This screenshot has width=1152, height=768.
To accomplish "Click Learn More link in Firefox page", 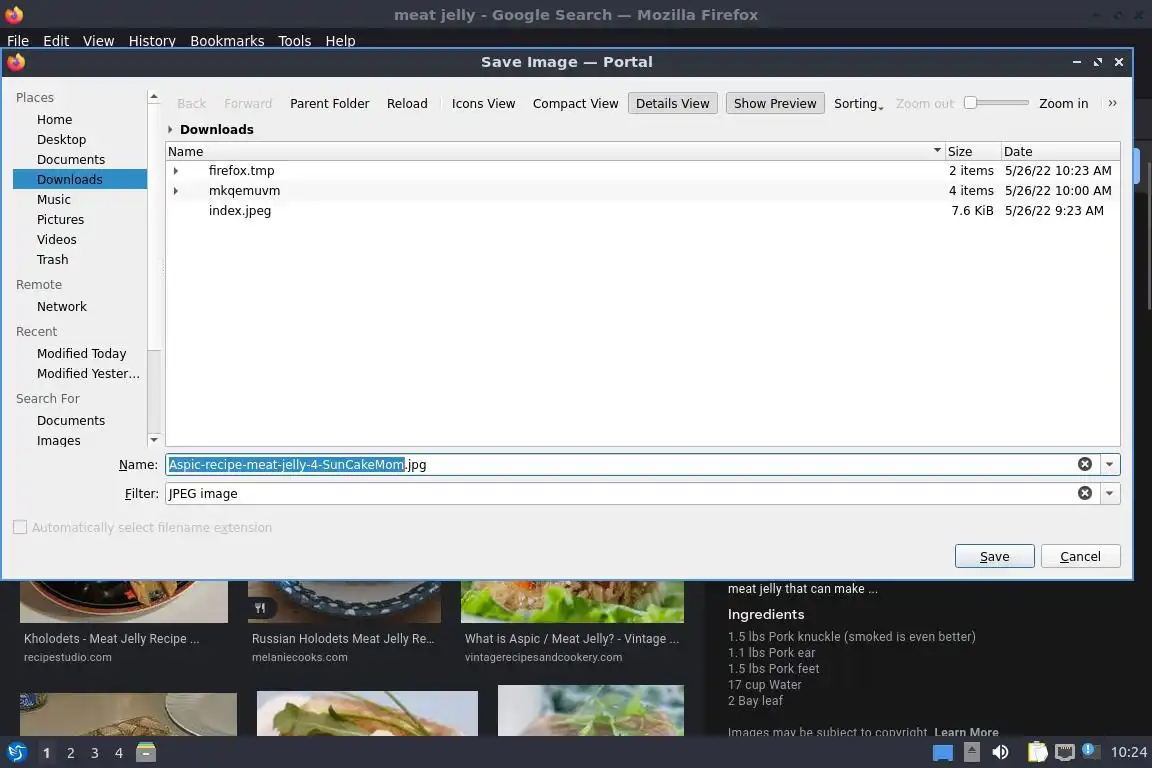I will tap(966, 732).
